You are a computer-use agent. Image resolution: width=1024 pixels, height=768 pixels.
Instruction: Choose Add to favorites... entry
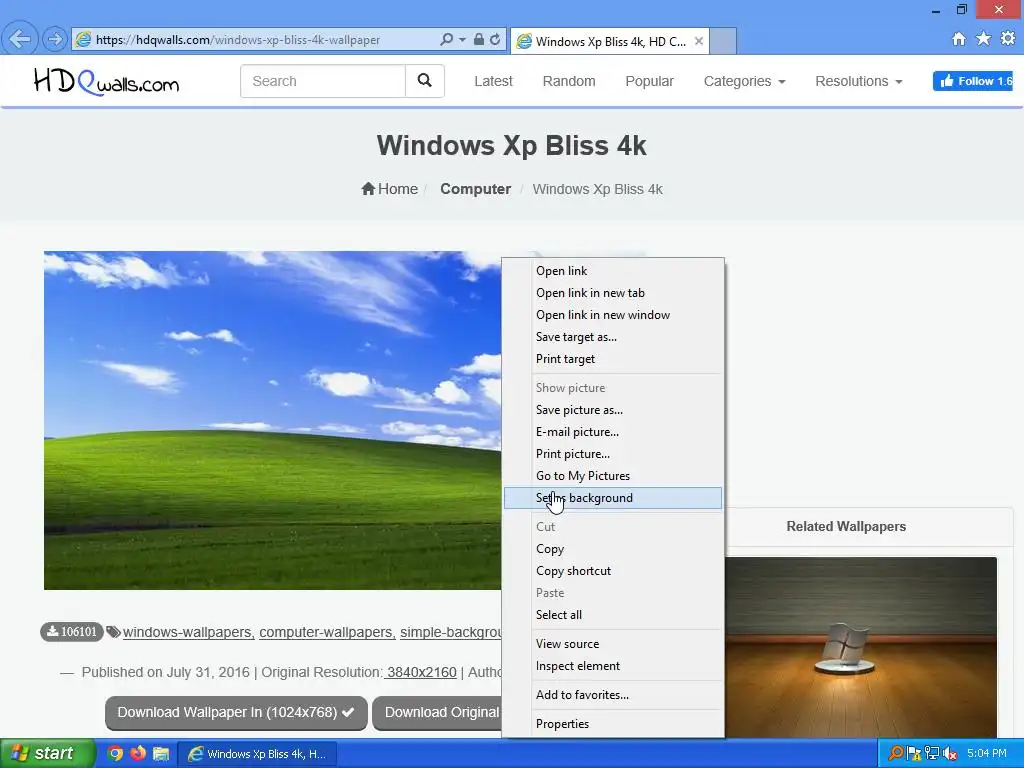[x=613, y=695]
